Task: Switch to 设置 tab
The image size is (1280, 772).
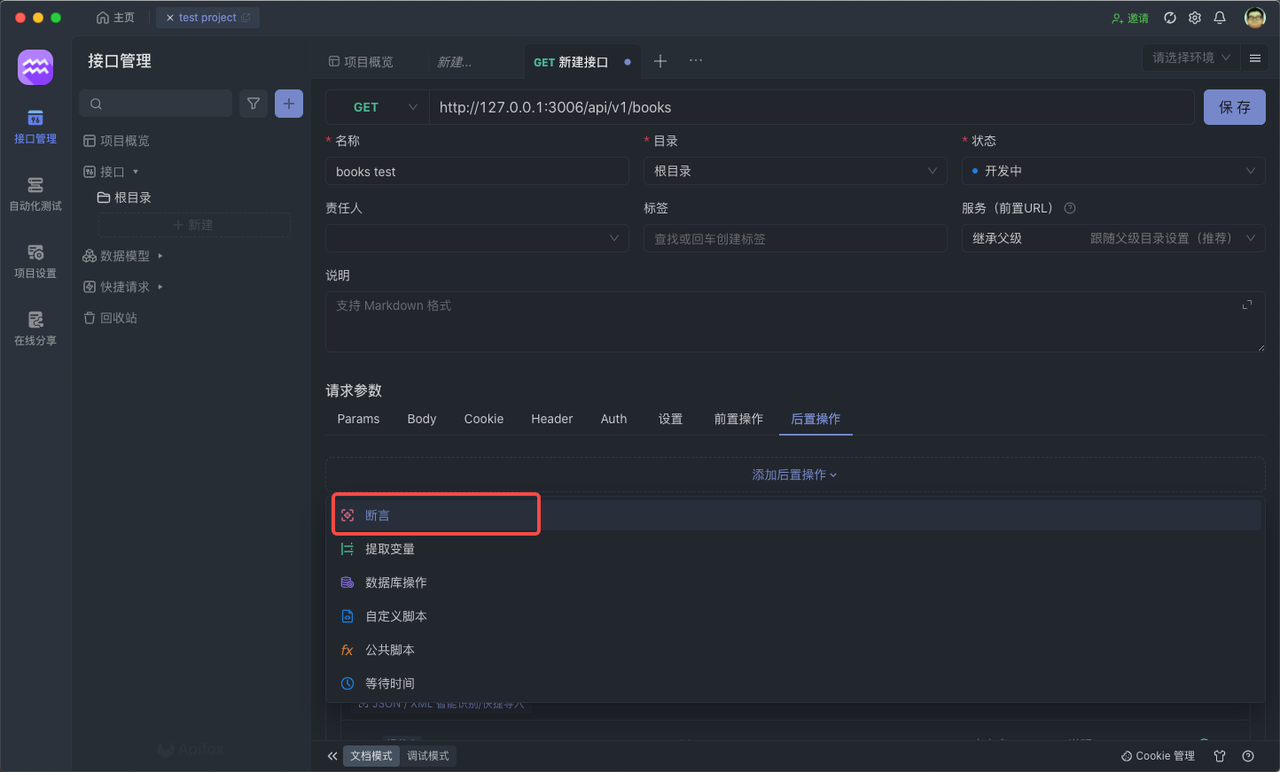Action: 671,419
